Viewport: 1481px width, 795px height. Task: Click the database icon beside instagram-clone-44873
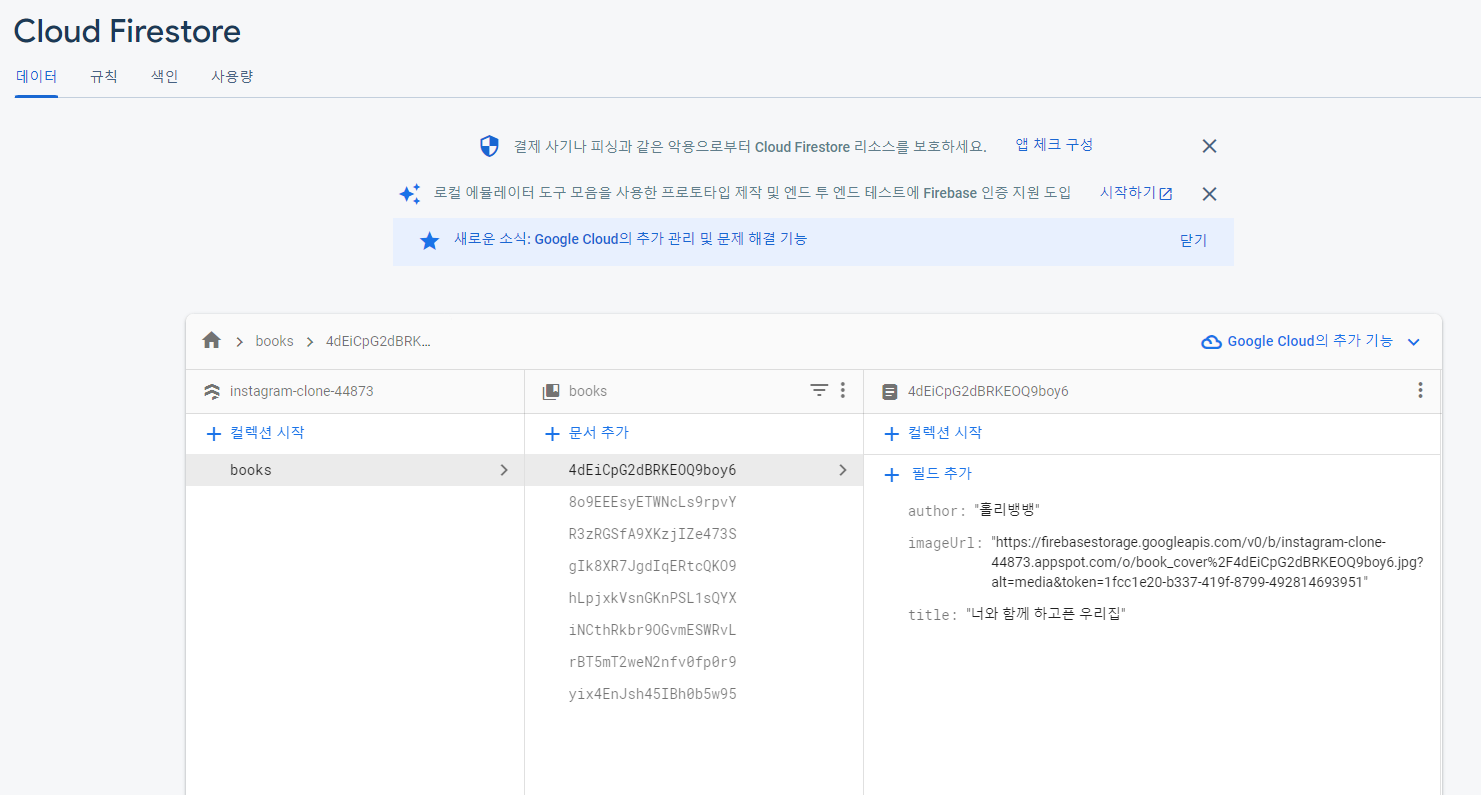[x=212, y=392]
